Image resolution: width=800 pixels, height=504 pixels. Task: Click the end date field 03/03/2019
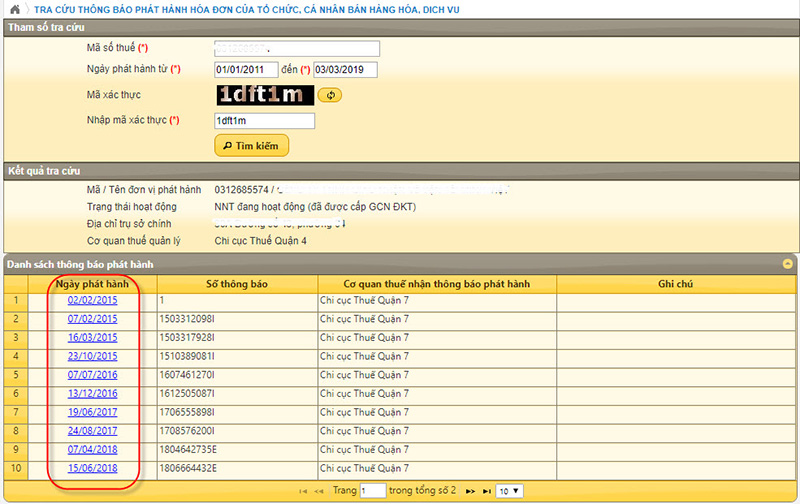click(345, 70)
